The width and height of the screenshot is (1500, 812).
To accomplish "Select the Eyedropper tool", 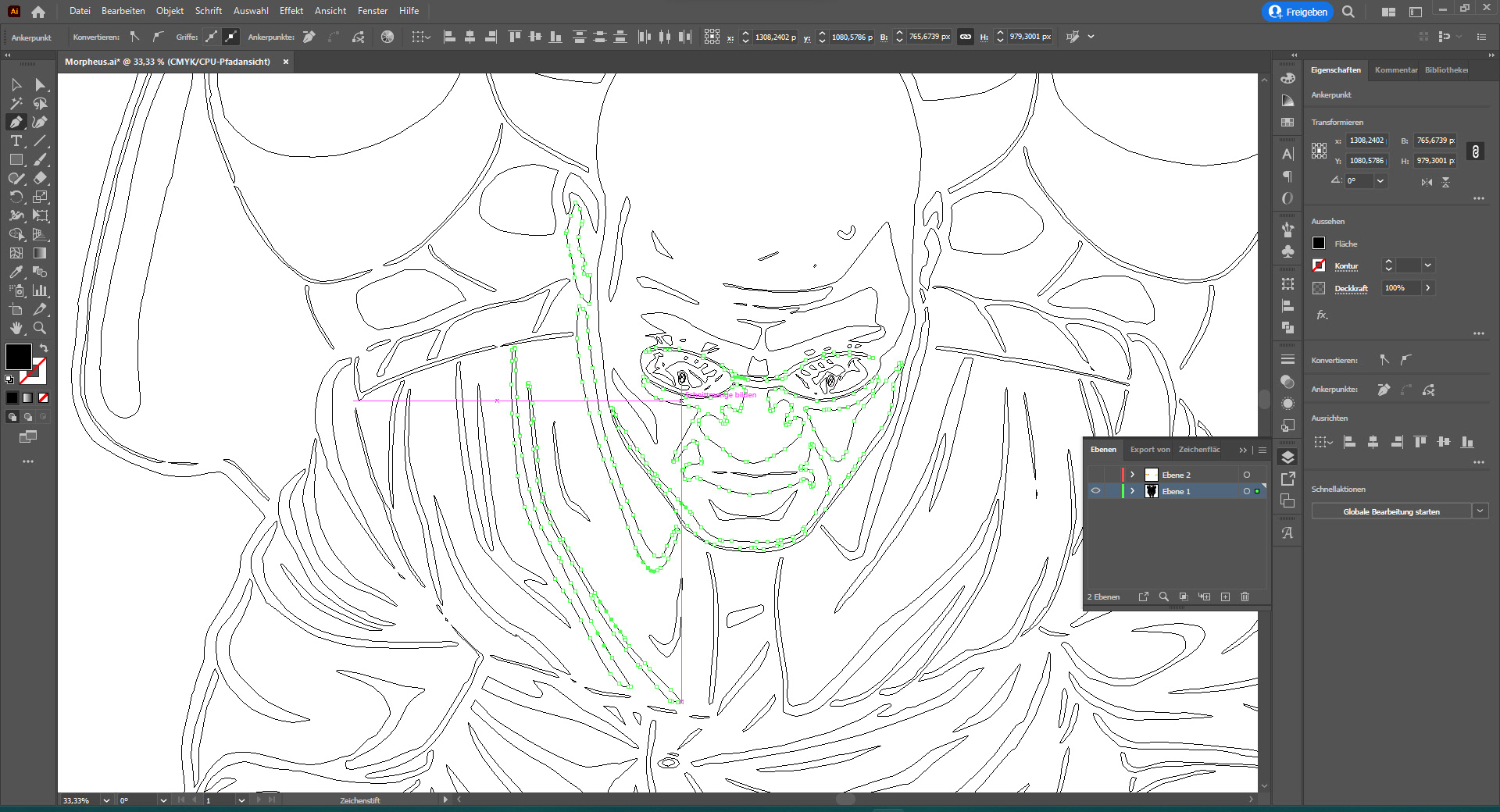I will point(16,272).
